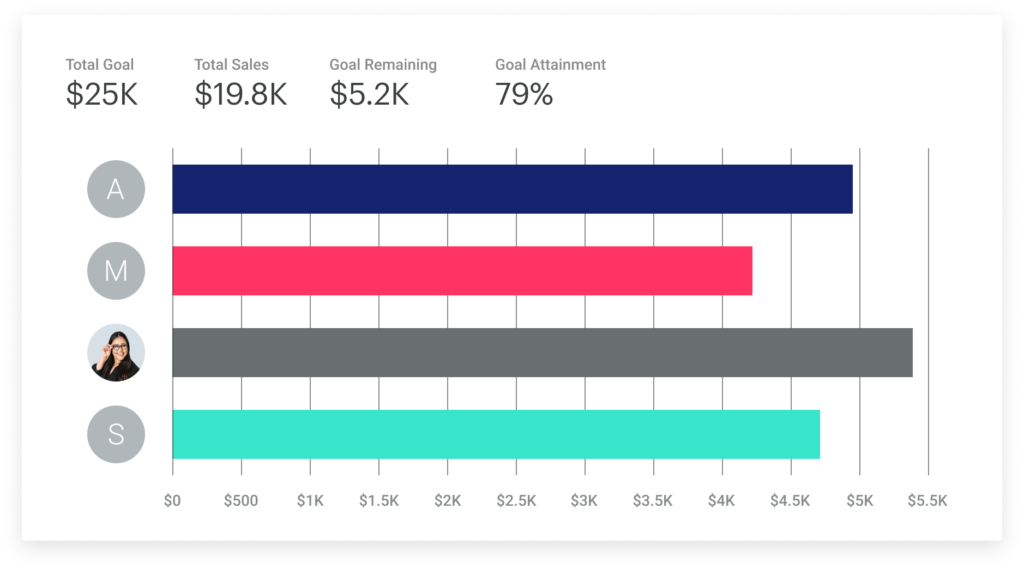Image resolution: width=1024 pixels, height=569 pixels.
Task: Select the navy blue sales bar
Action: coord(512,189)
